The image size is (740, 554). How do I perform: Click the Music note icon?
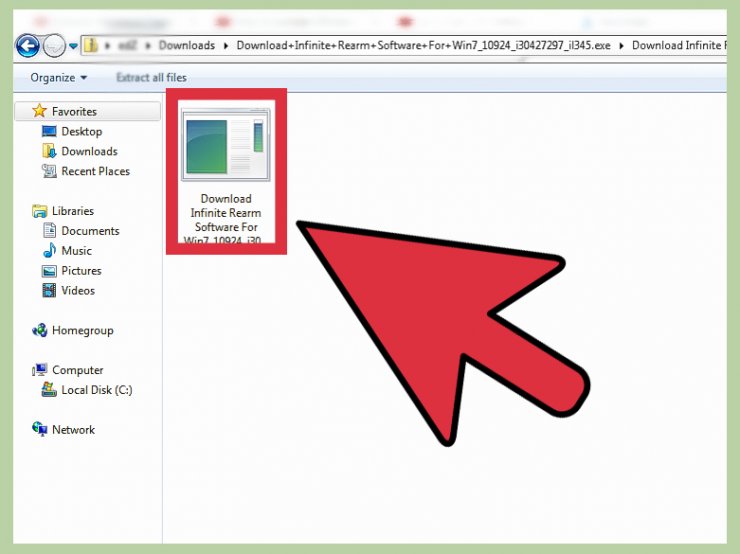pos(49,250)
